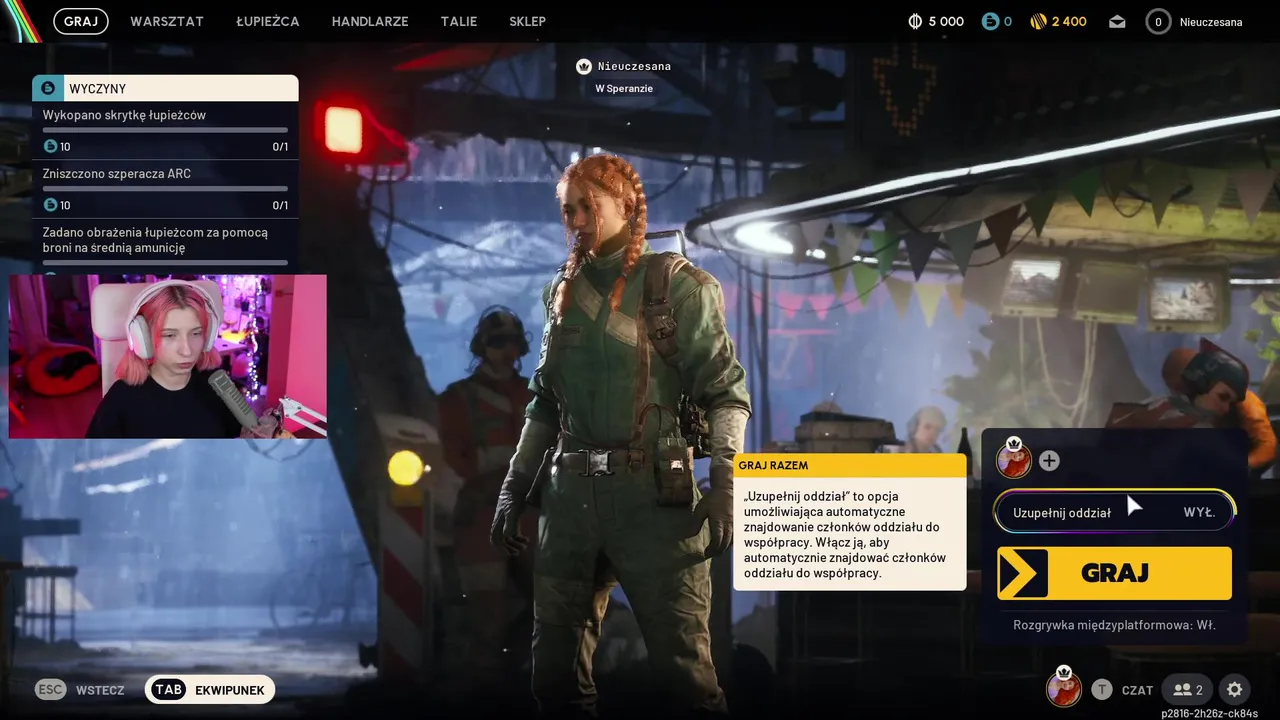
Task: Select feat about średnią amunicję damage
Action: (165, 245)
